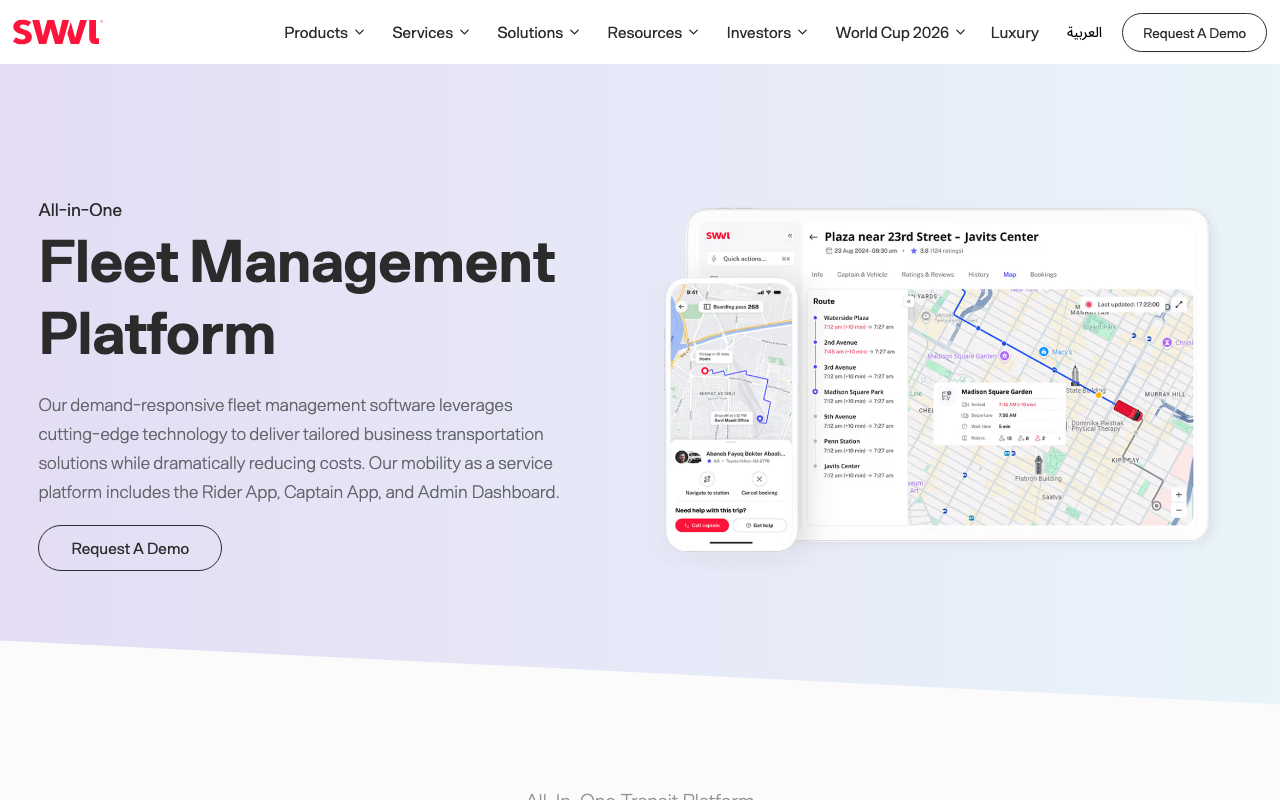This screenshot has width=1280, height=800.
Task: Click the Navigate to station icon on the phone
Action: tap(708, 479)
